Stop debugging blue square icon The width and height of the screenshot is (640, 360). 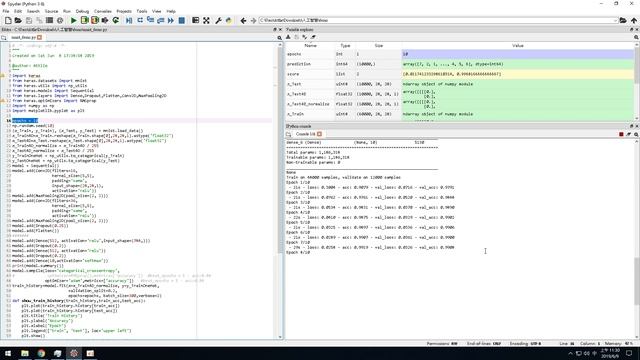point(182,20)
